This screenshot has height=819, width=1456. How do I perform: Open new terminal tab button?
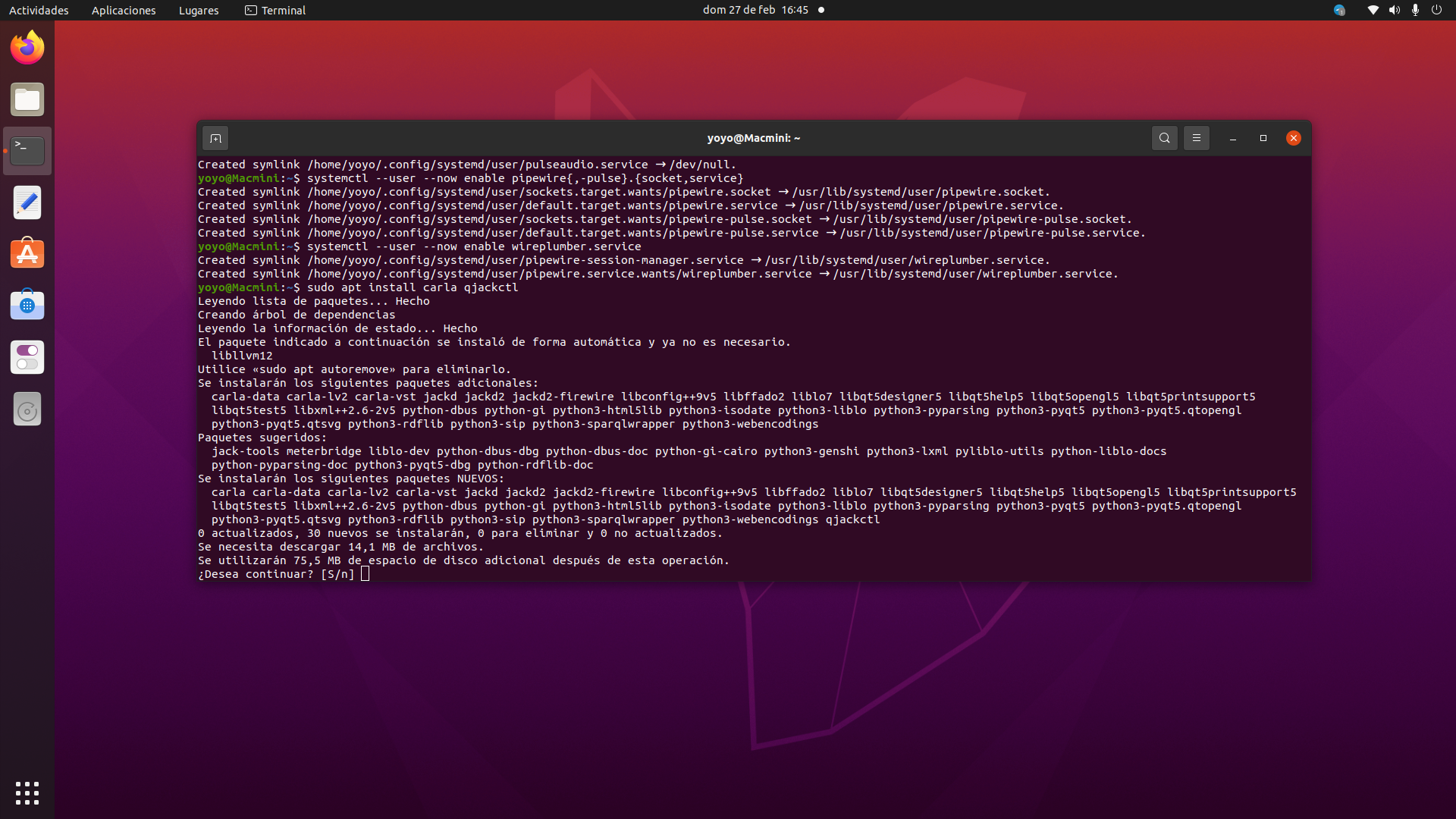coord(215,138)
